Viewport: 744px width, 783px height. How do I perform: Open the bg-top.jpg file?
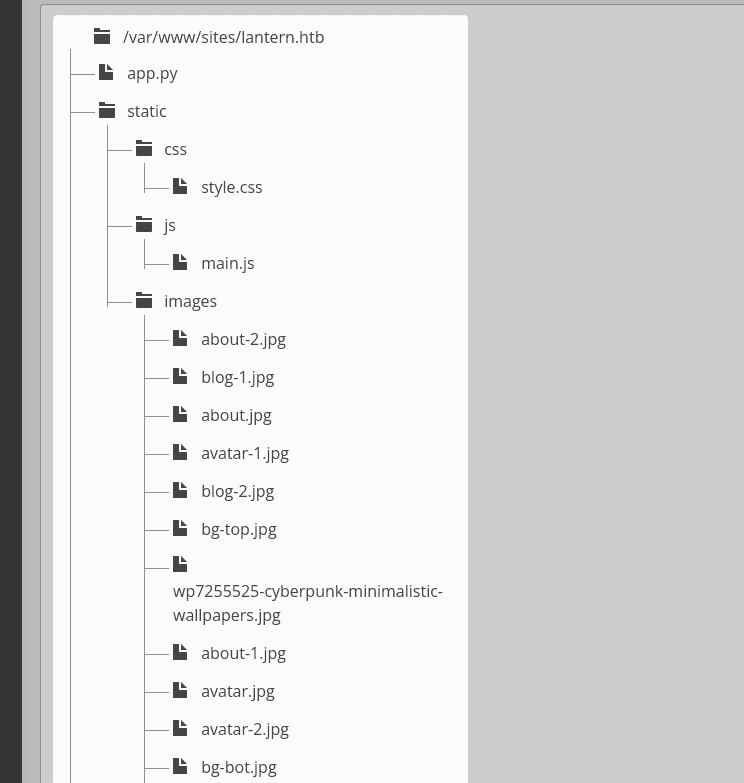pos(239,529)
